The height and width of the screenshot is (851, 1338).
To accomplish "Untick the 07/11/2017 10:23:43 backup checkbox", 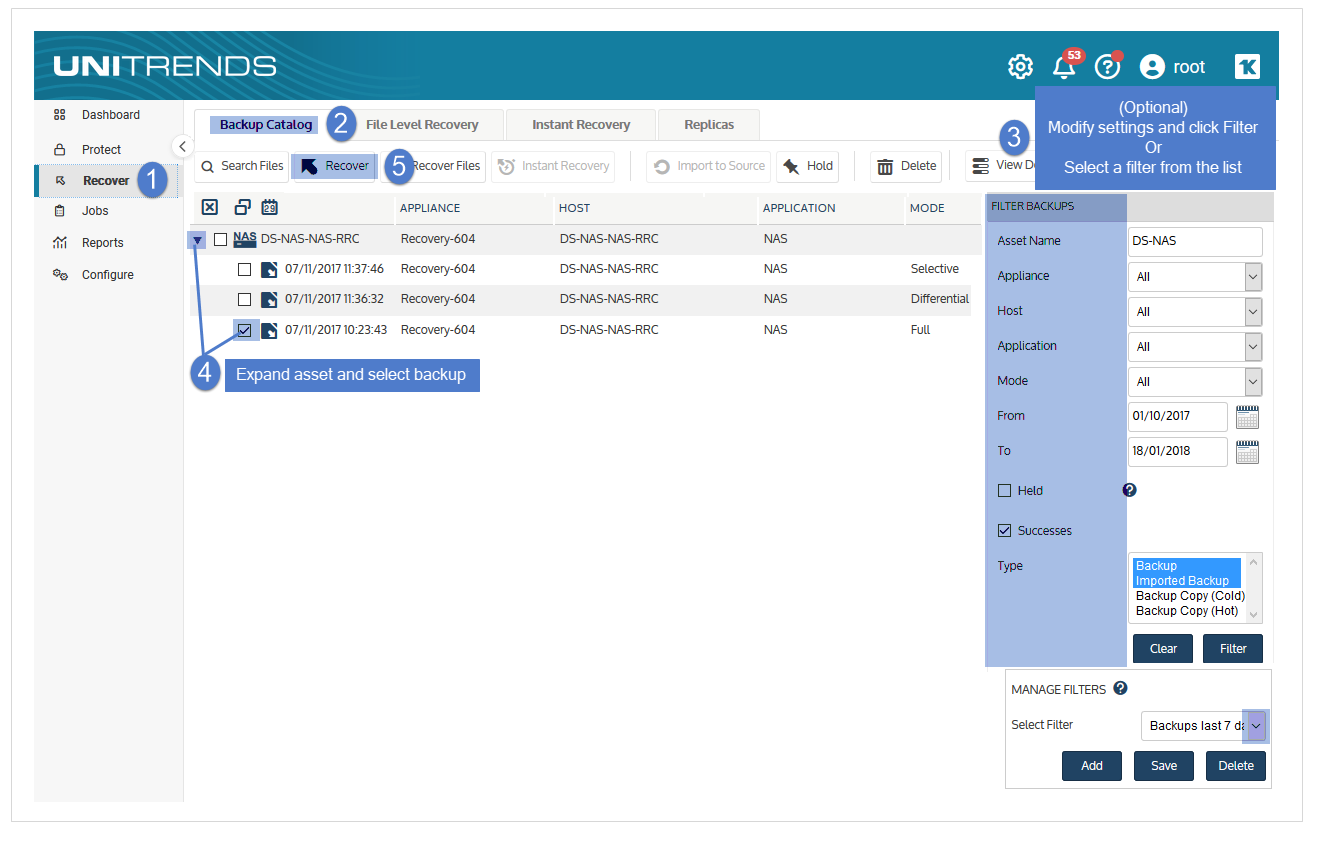I will 244,330.
